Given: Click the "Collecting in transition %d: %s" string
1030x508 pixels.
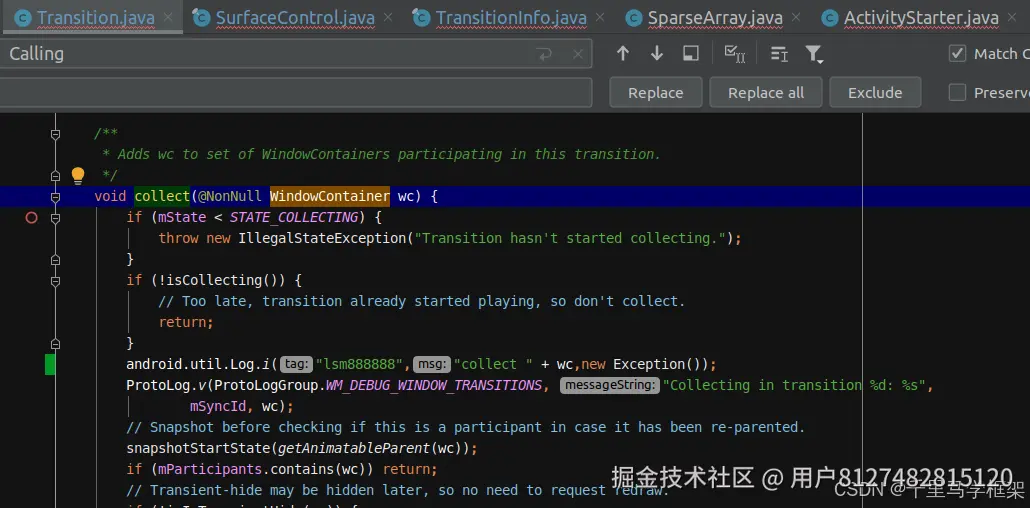Looking at the screenshot, I should click(x=794, y=385).
